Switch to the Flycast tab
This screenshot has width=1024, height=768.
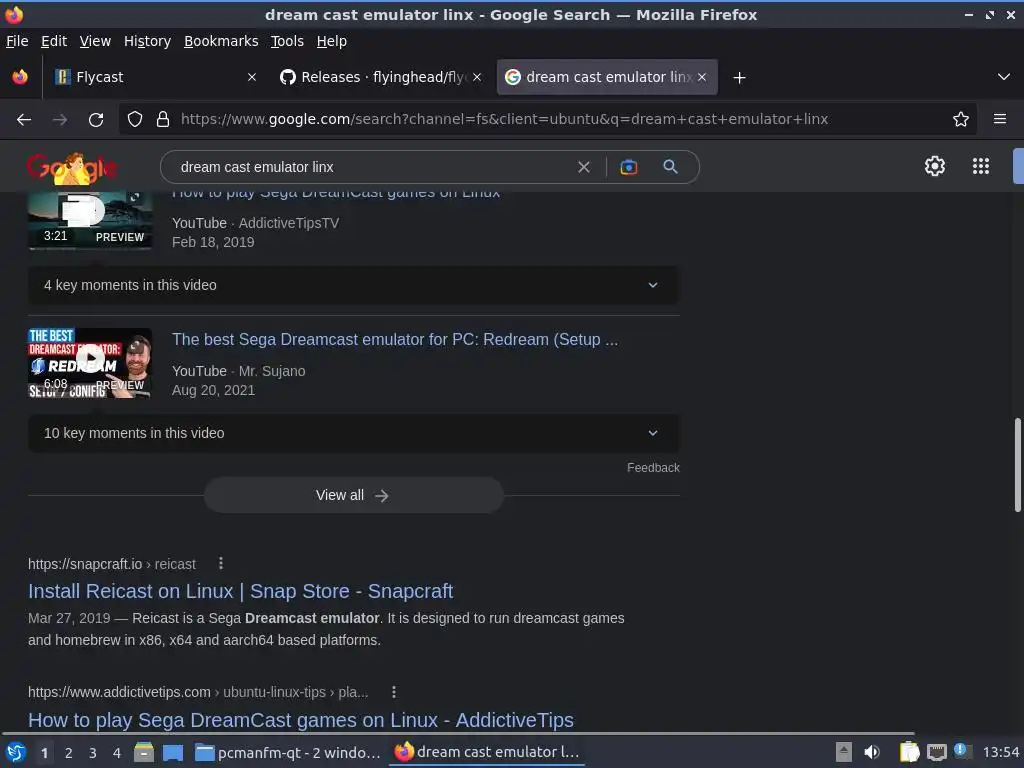tap(154, 77)
